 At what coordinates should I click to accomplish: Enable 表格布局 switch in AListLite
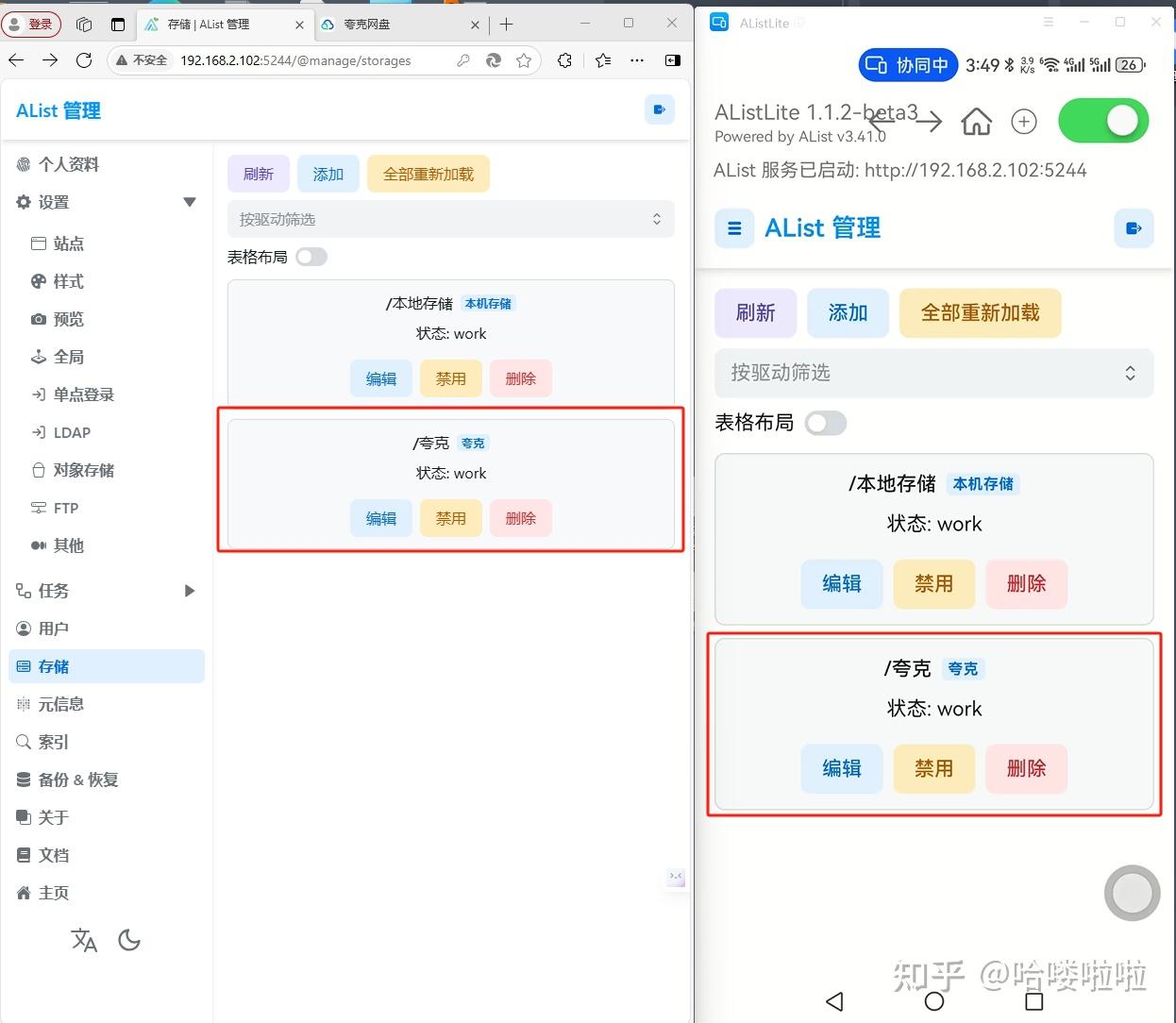[x=825, y=423]
